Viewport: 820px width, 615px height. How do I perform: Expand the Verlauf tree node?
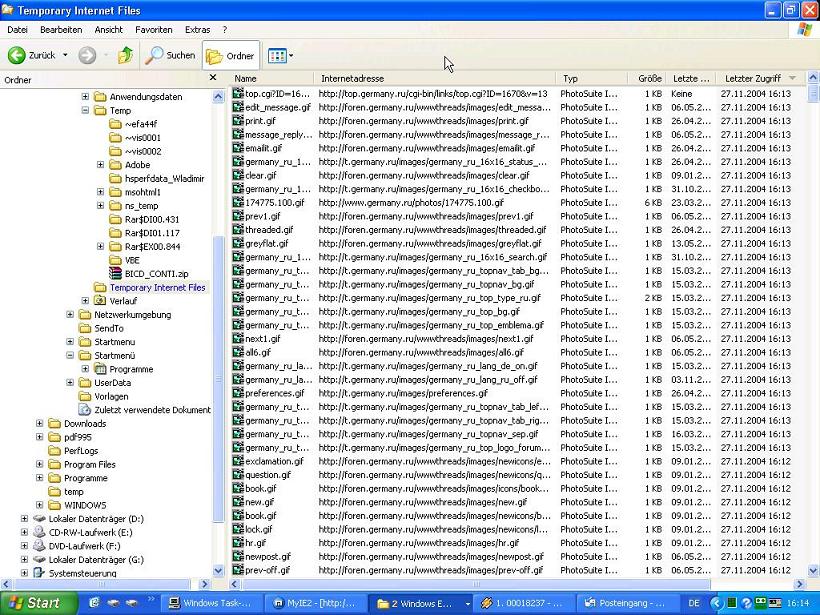85,301
